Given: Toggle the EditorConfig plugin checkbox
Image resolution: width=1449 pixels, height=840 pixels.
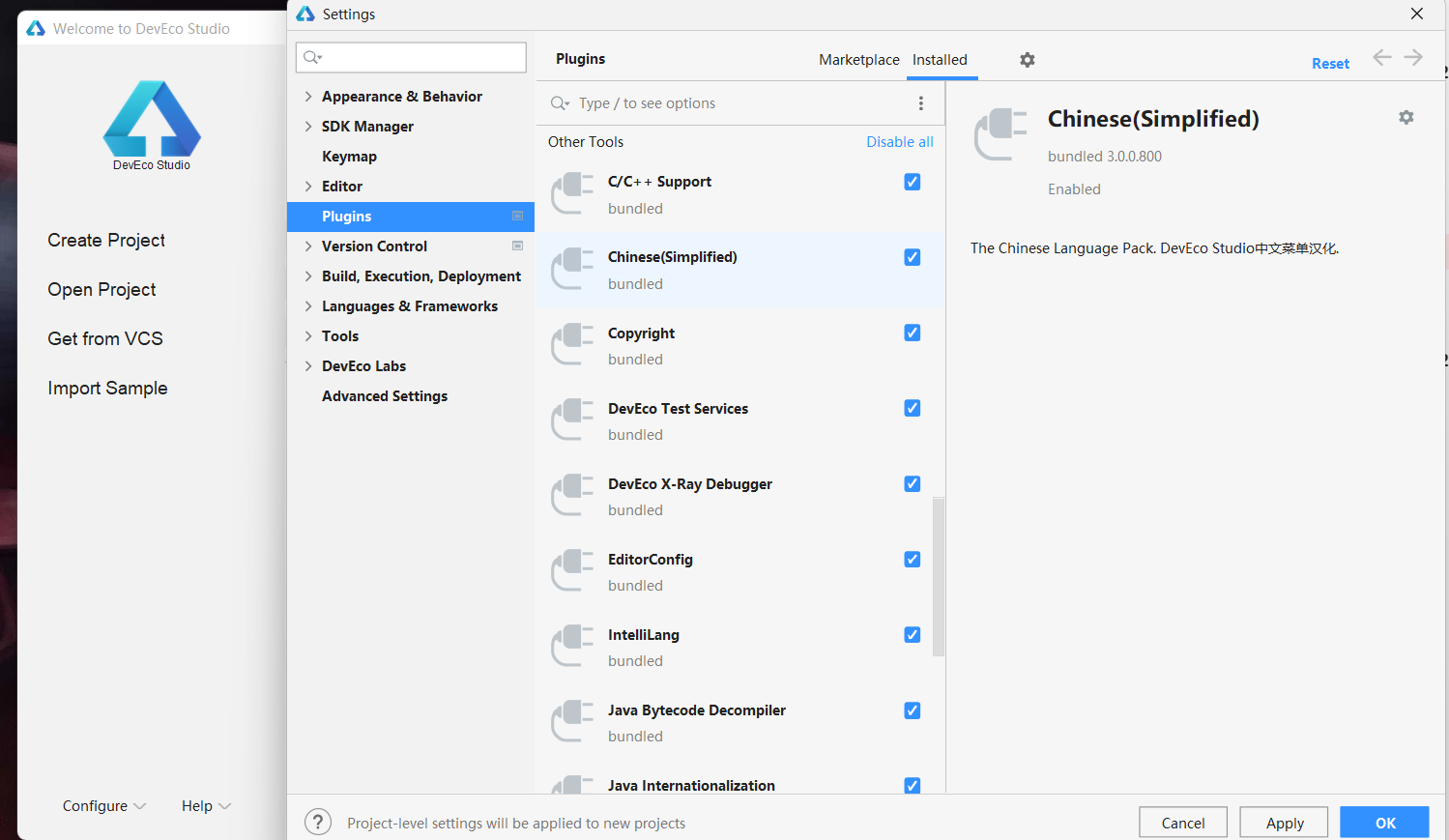Looking at the screenshot, I should tap(912, 559).
